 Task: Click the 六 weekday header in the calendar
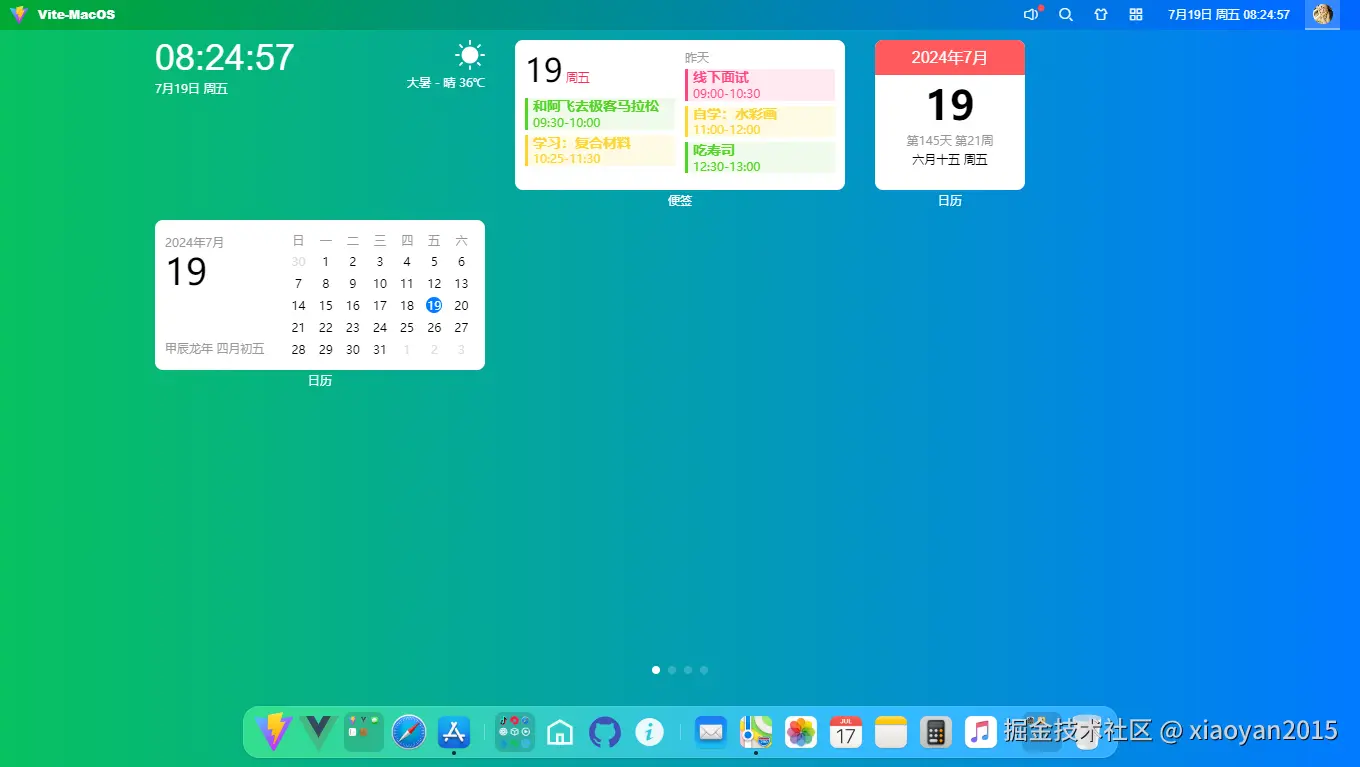[461, 241]
